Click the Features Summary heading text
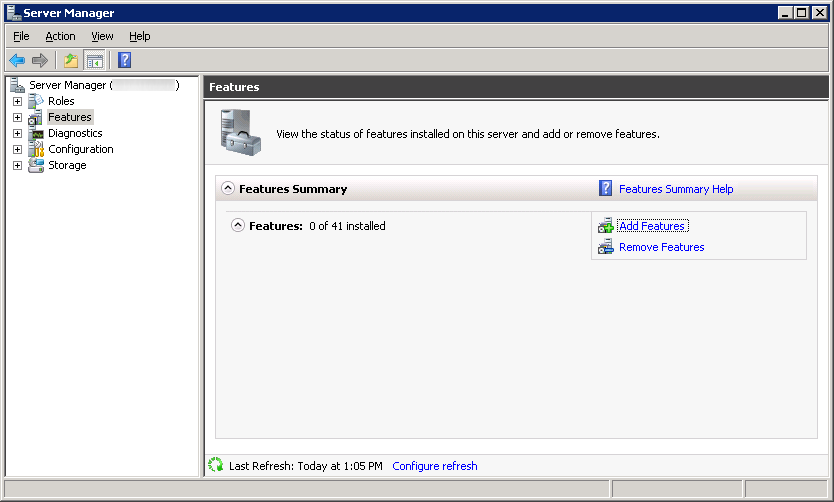This screenshot has width=834, height=502. click(293, 189)
